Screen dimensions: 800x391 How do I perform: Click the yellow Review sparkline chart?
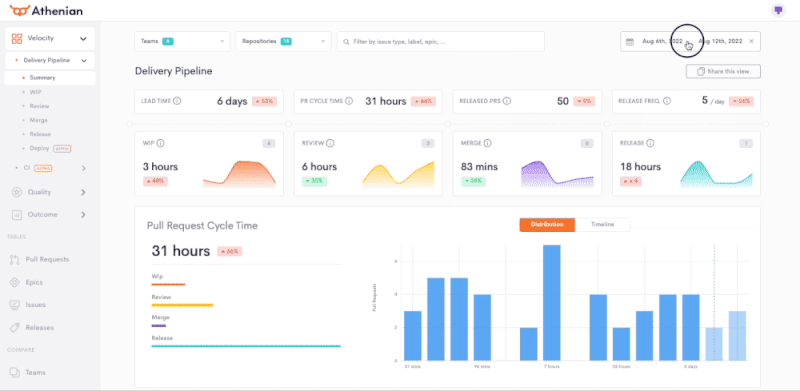click(398, 175)
